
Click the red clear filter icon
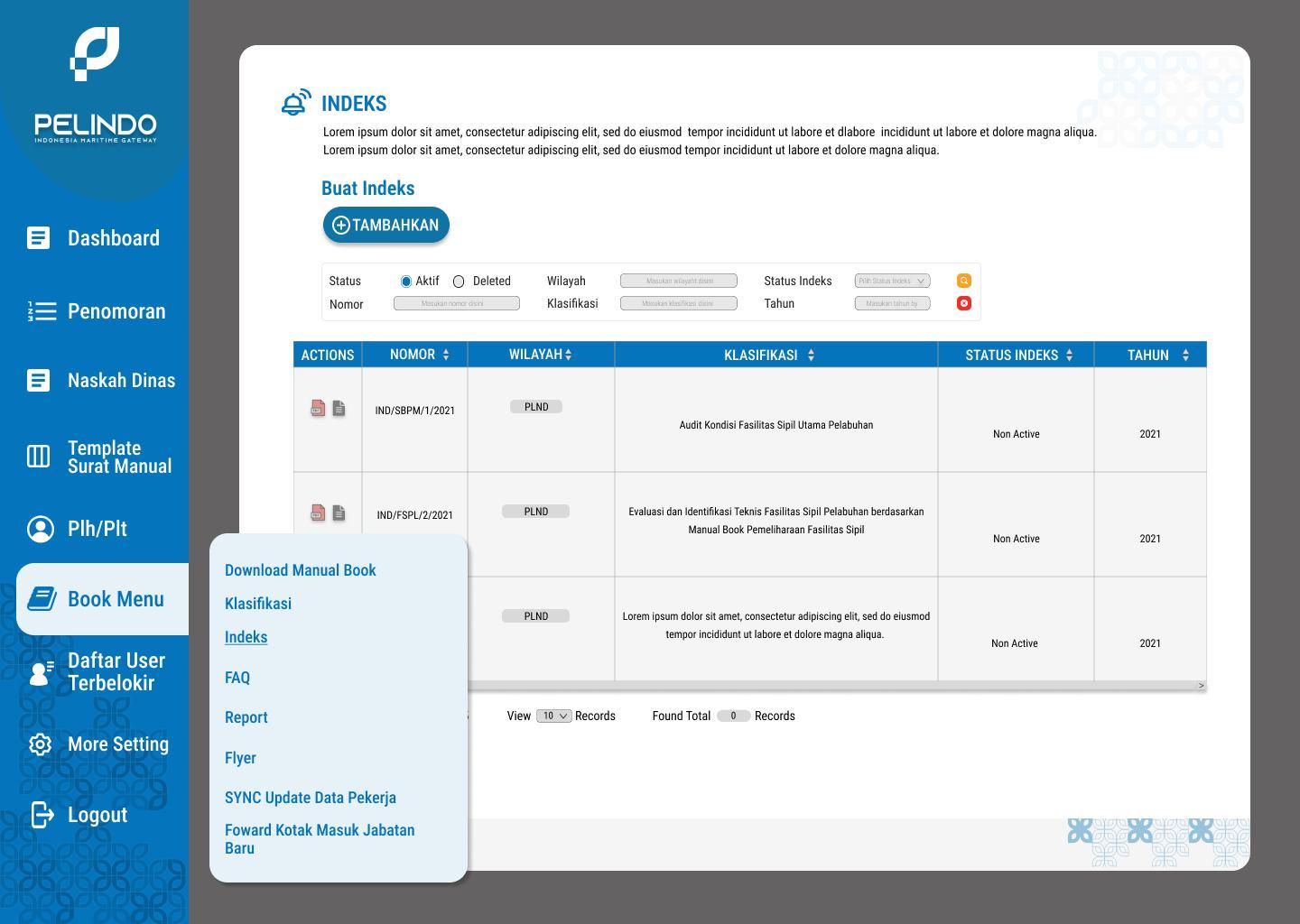pos(964,303)
